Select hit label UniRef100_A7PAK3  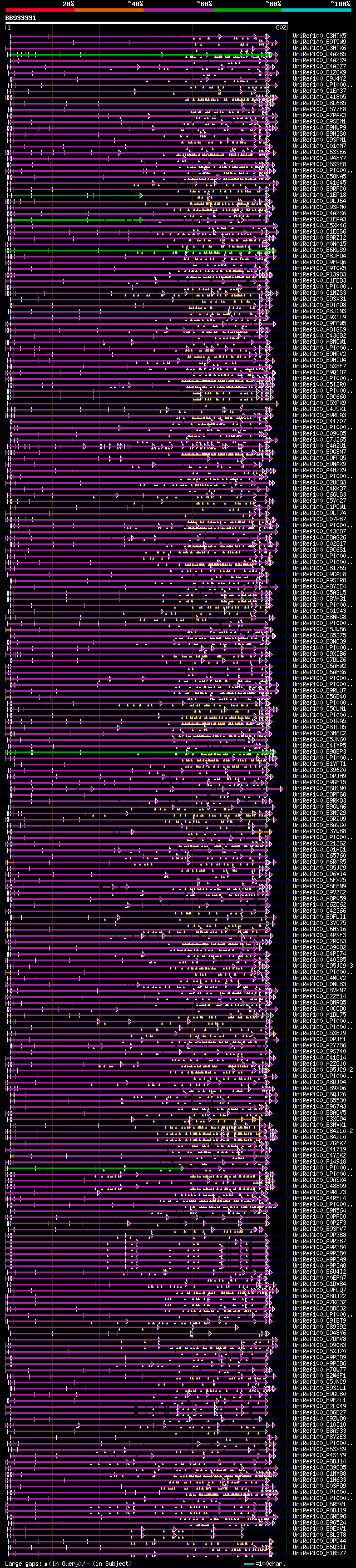(319, 115)
